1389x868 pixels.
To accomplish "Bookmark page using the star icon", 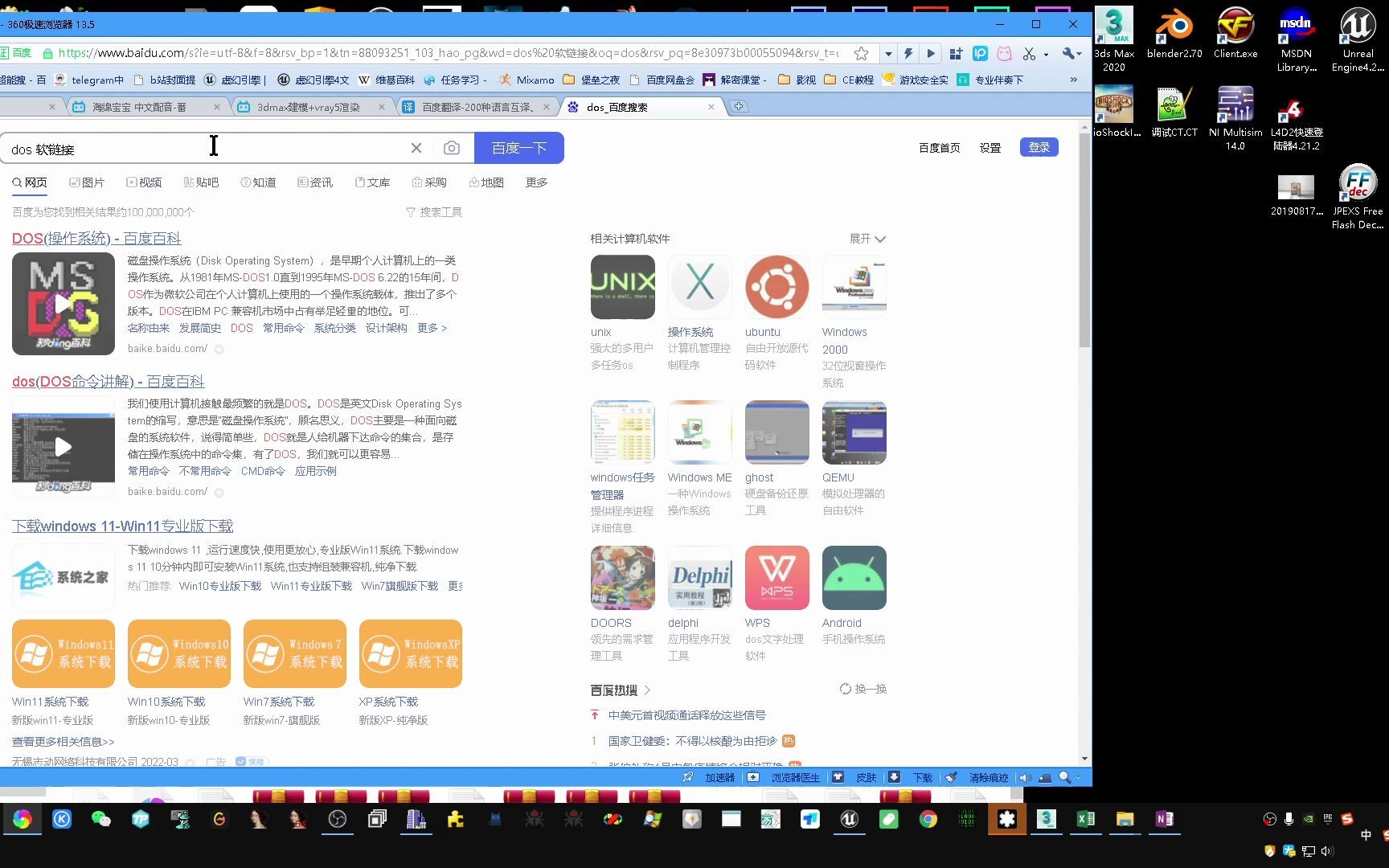I will pos(861,53).
